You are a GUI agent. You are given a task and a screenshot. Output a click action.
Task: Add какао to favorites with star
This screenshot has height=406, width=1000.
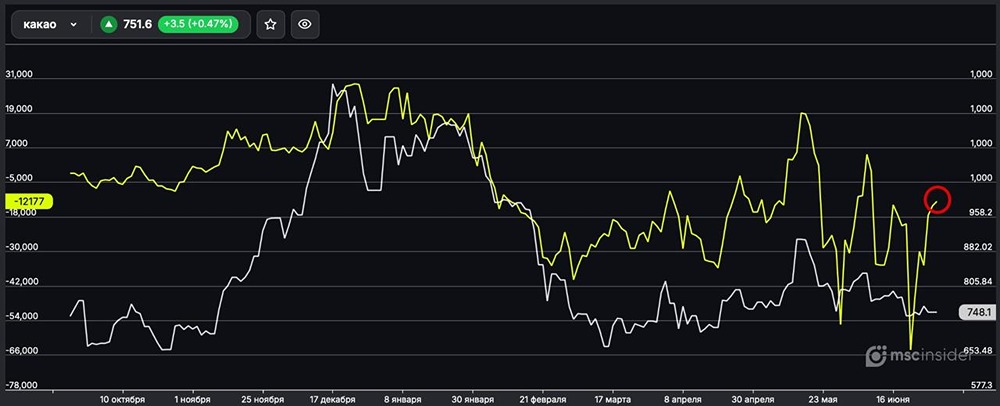tap(269, 26)
